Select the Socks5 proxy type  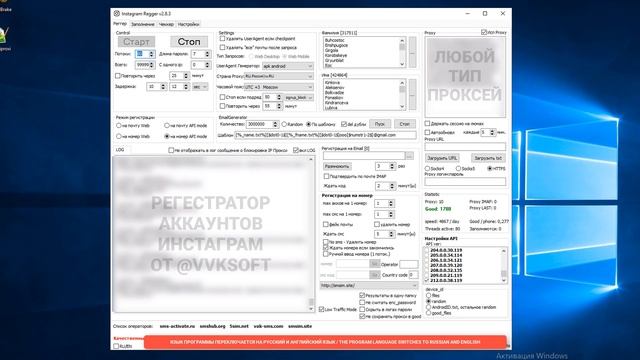458,168
